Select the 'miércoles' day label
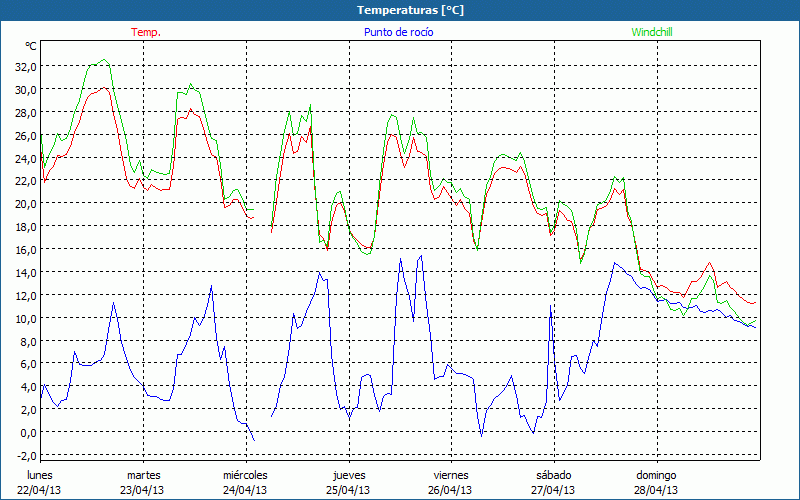This screenshot has height=500, width=800. (245, 475)
